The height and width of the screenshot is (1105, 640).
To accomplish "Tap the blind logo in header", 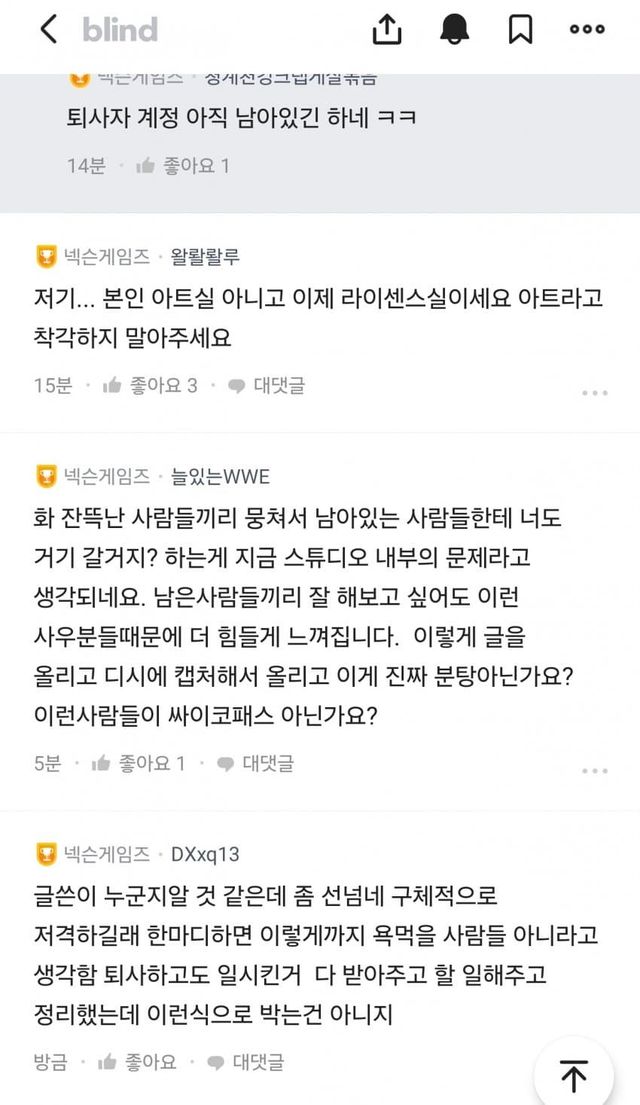I will 120,30.
